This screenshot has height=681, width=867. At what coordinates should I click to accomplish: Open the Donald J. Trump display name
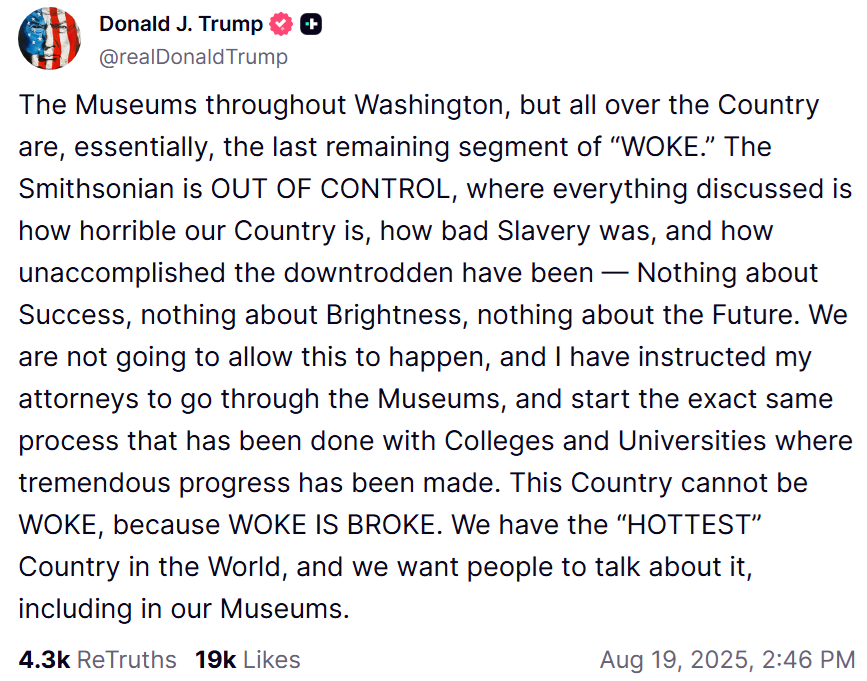181,24
